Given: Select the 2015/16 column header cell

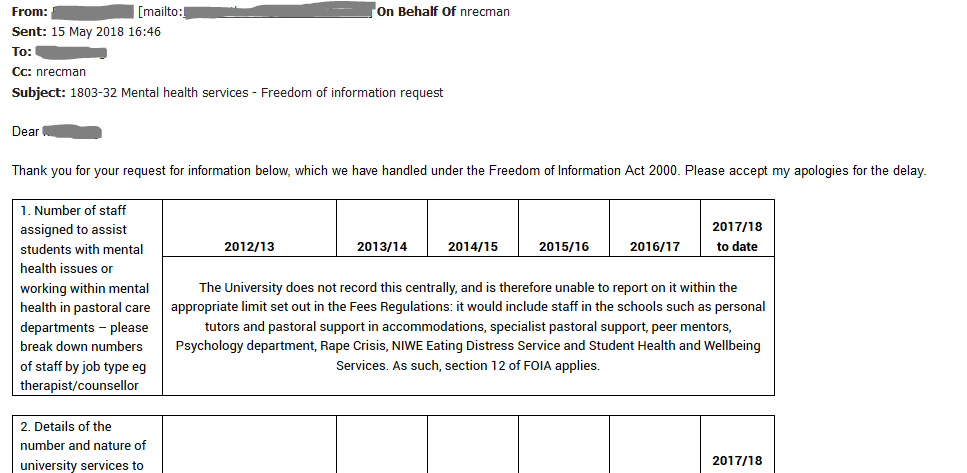Looking at the screenshot, I should [x=564, y=246].
